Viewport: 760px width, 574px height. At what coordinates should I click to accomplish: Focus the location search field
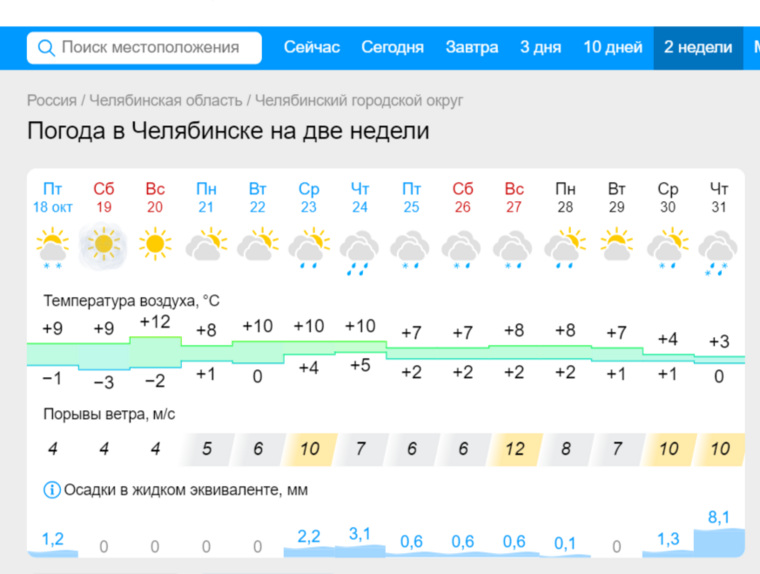point(144,48)
